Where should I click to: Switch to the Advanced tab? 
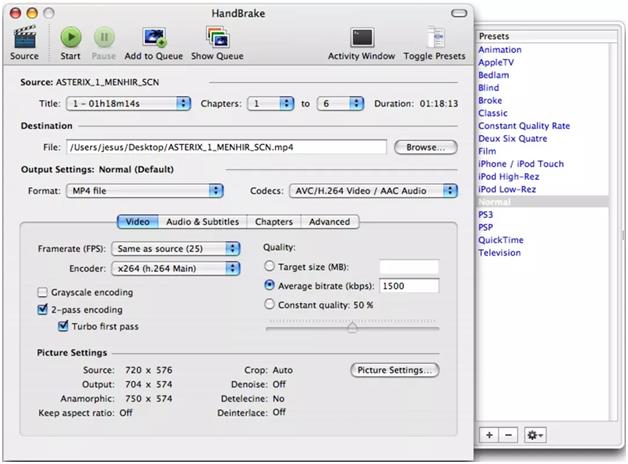pos(330,222)
